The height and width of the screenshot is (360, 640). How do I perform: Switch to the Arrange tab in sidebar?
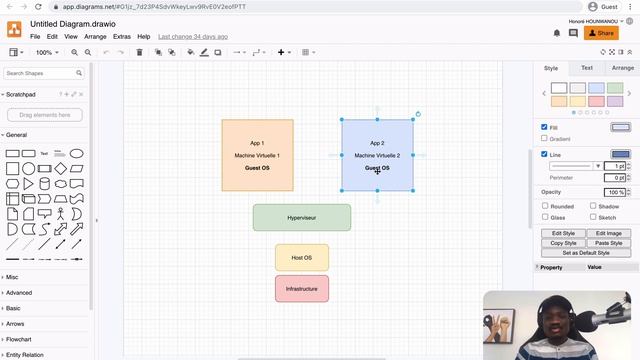[623, 68]
